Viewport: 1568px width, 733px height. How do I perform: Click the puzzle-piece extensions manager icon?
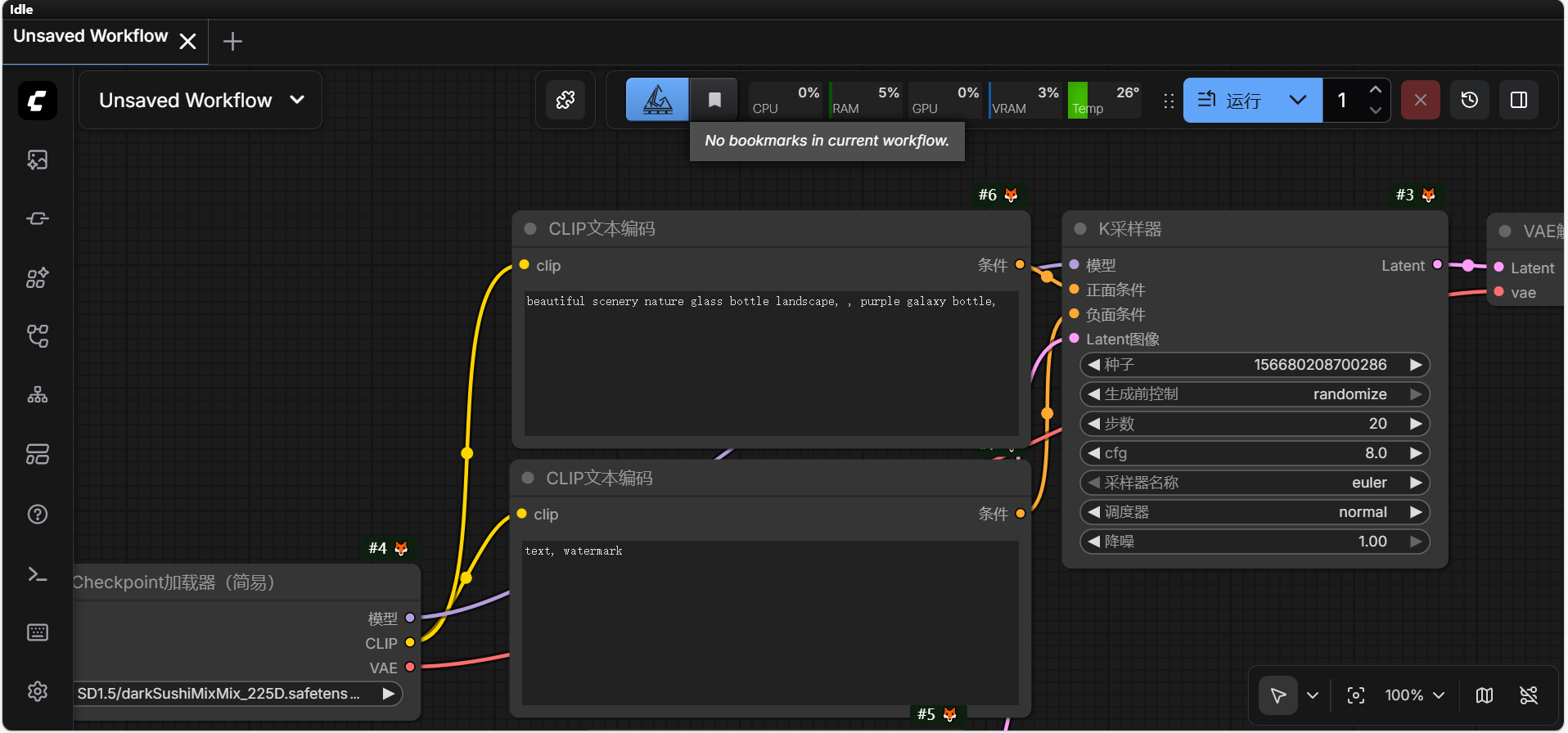(x=565, y=100)
